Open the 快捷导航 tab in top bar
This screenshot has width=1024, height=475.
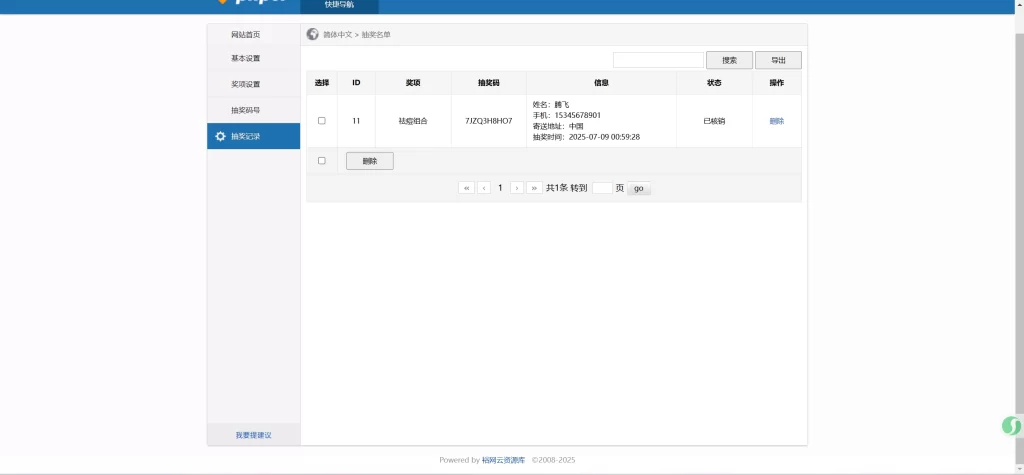(x=339, y=5)
